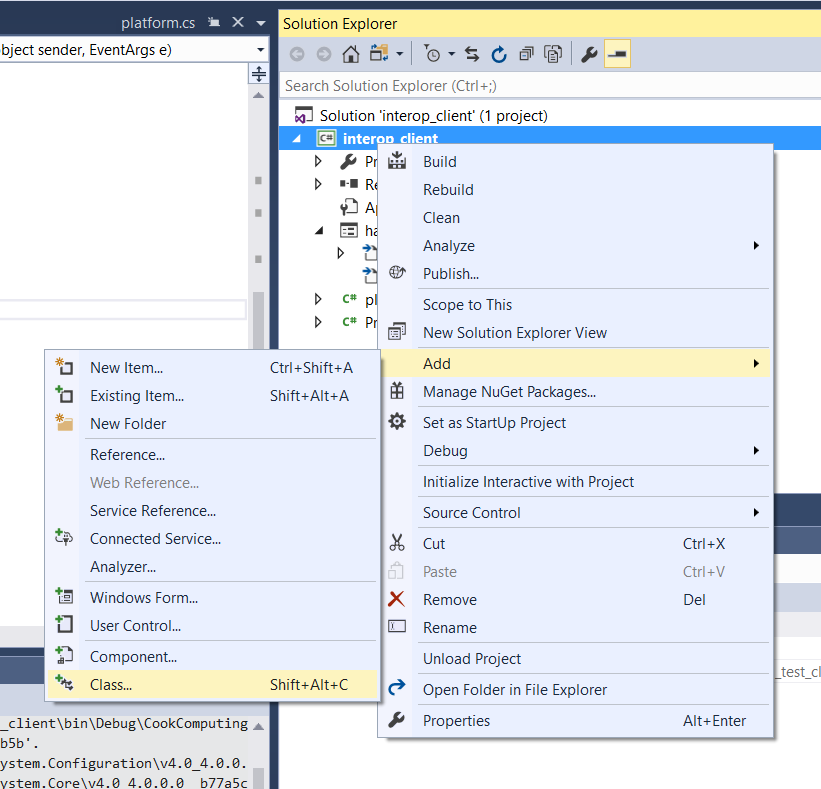
Task: Choose Rebuild from the context menu
Action: (x=575, y=190)
